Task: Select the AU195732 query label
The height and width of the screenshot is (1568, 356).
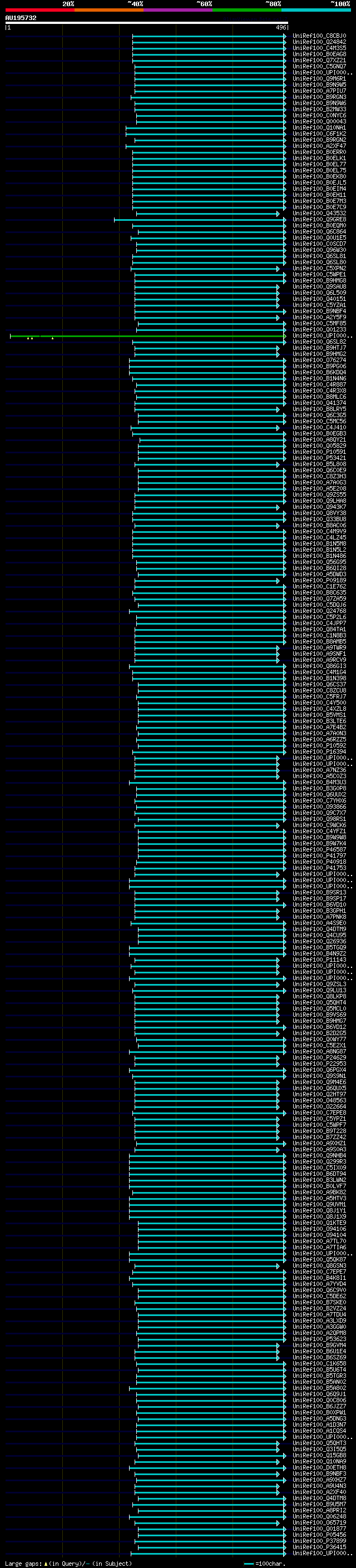Action: (21, 18)
